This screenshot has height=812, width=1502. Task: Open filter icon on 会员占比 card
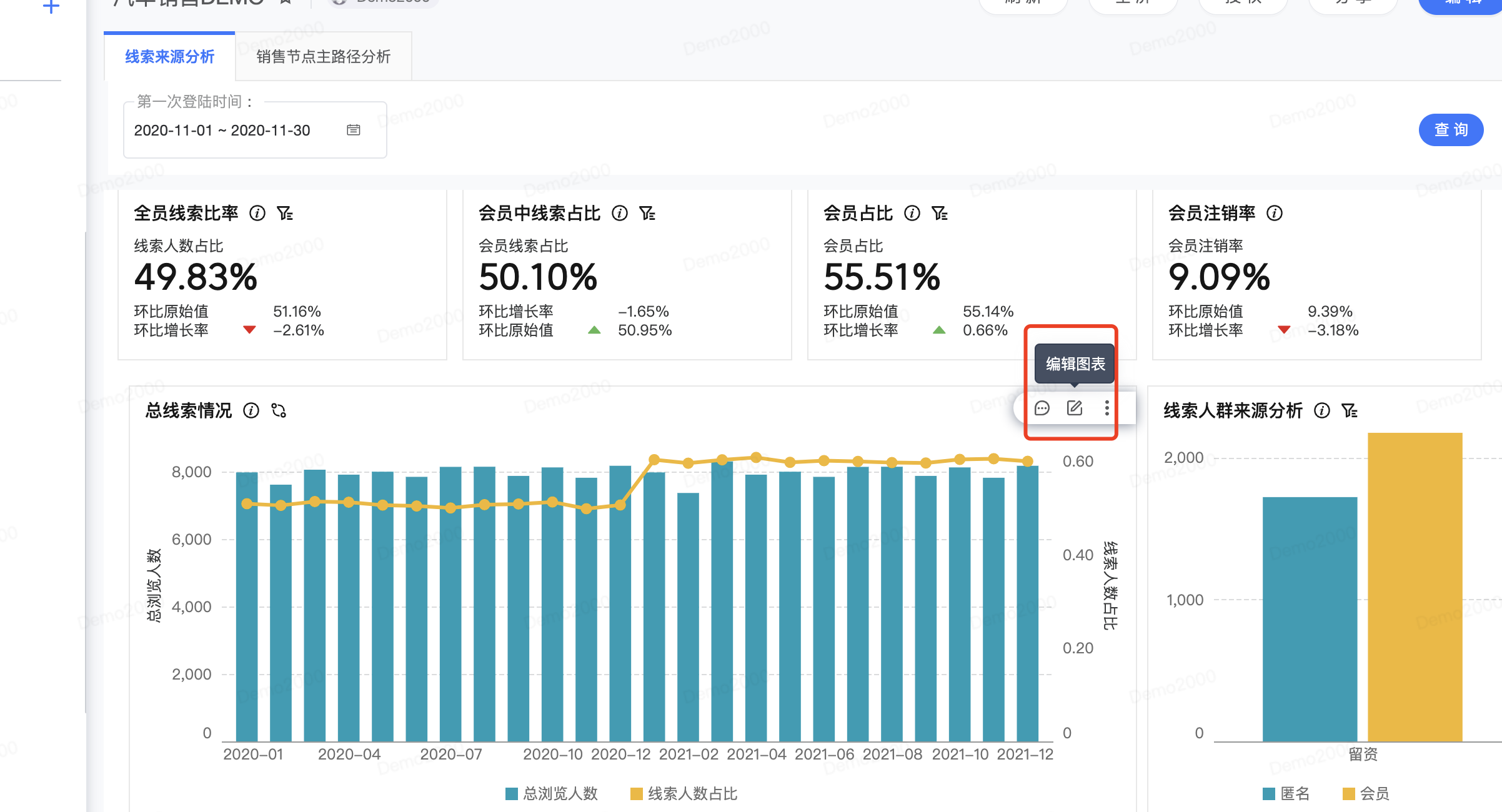tap(940, 214)
